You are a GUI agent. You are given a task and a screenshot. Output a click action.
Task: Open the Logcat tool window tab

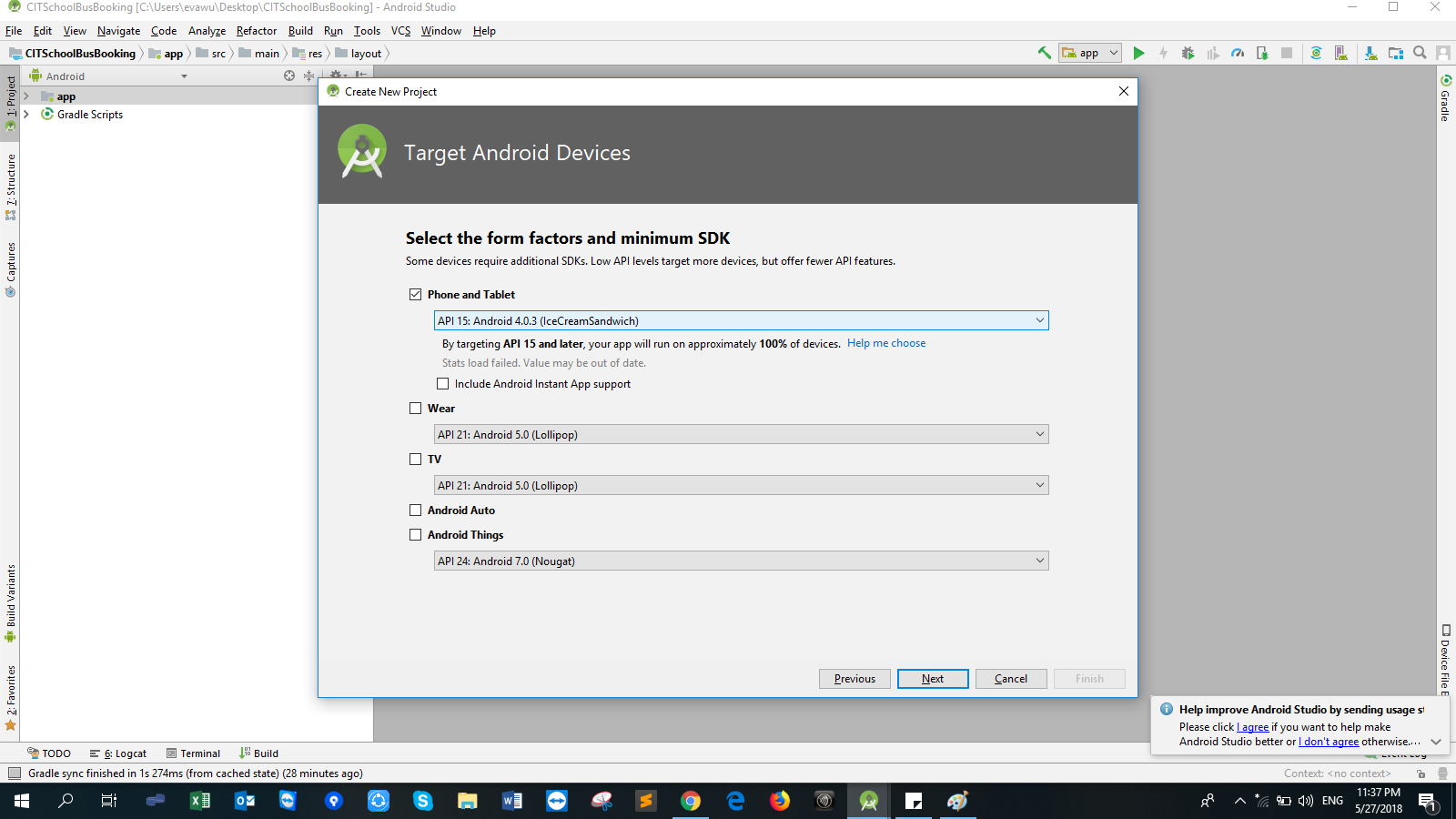[x=118, y=753]
